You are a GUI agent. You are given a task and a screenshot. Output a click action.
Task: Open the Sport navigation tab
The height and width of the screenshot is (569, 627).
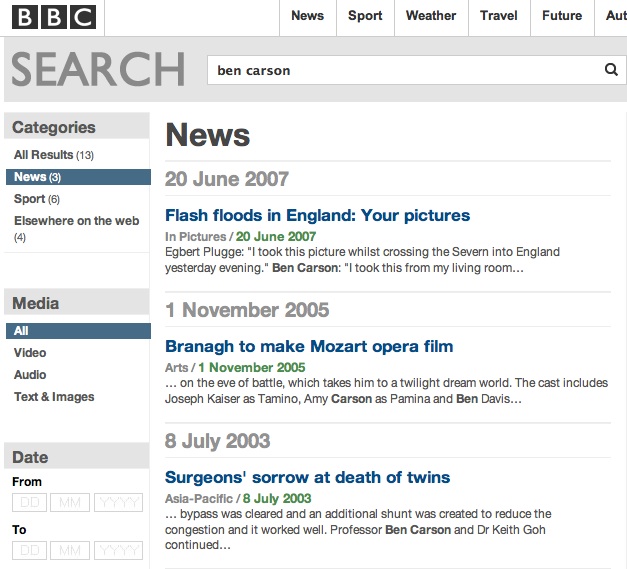[365, 16]
